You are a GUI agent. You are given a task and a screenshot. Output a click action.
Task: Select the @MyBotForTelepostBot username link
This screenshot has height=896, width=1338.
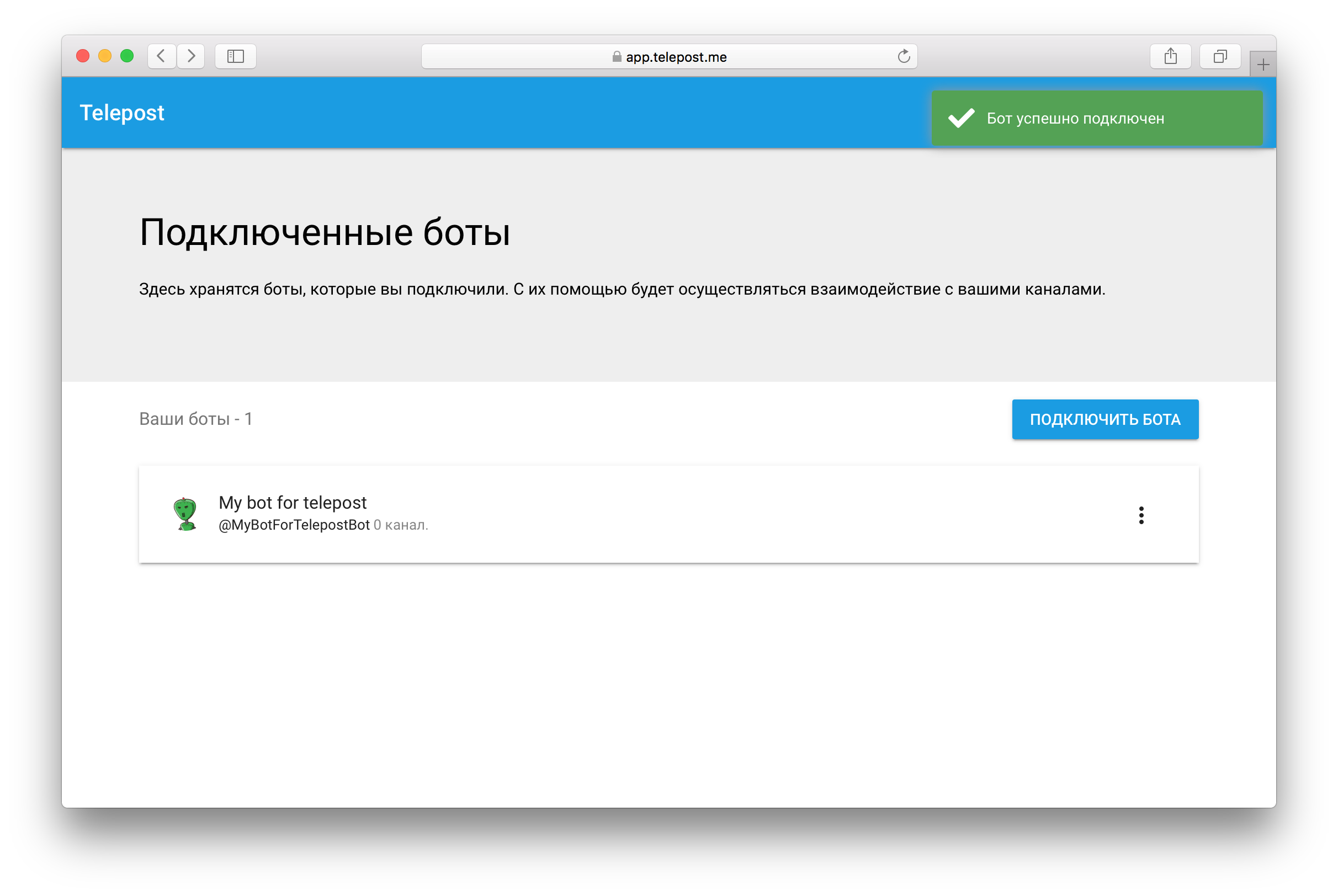tap(293, 524)
